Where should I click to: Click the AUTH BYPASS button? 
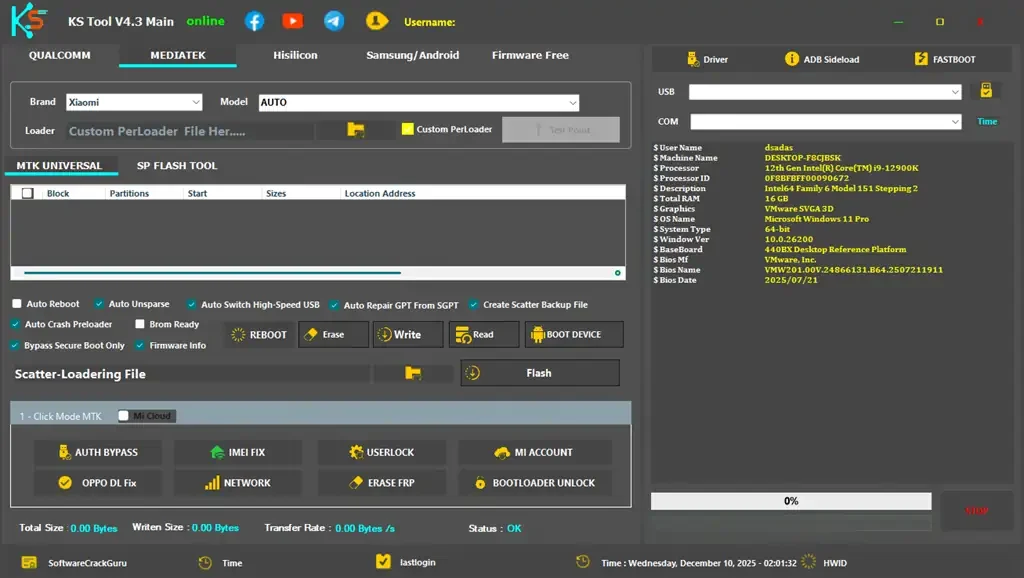[97, 452]
